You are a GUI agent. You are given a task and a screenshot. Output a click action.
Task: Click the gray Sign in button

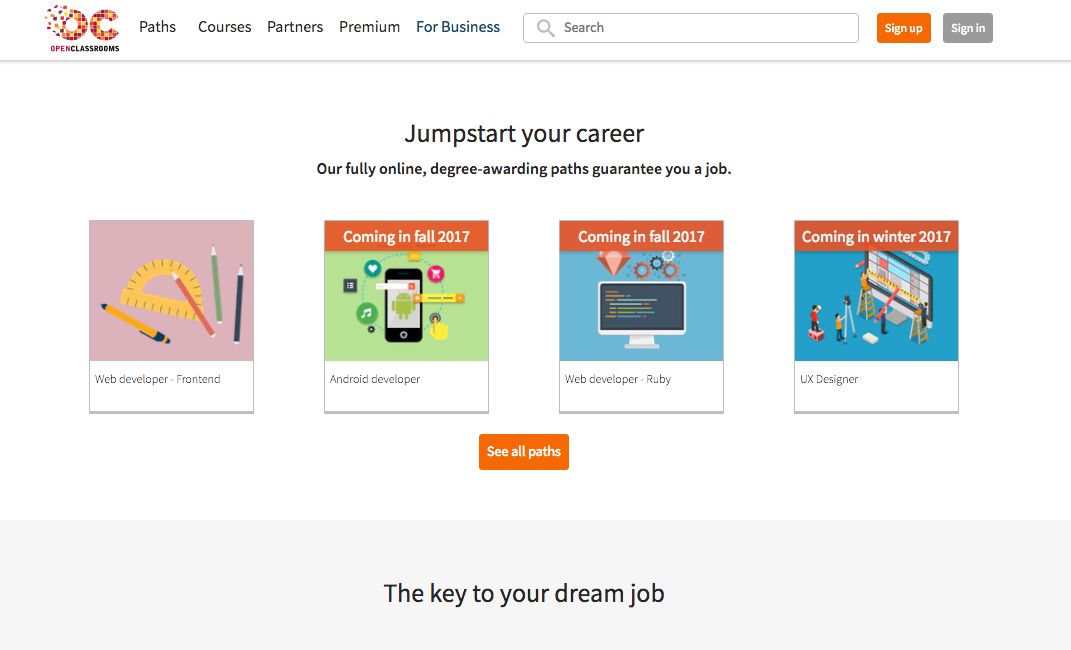[967, 28]
